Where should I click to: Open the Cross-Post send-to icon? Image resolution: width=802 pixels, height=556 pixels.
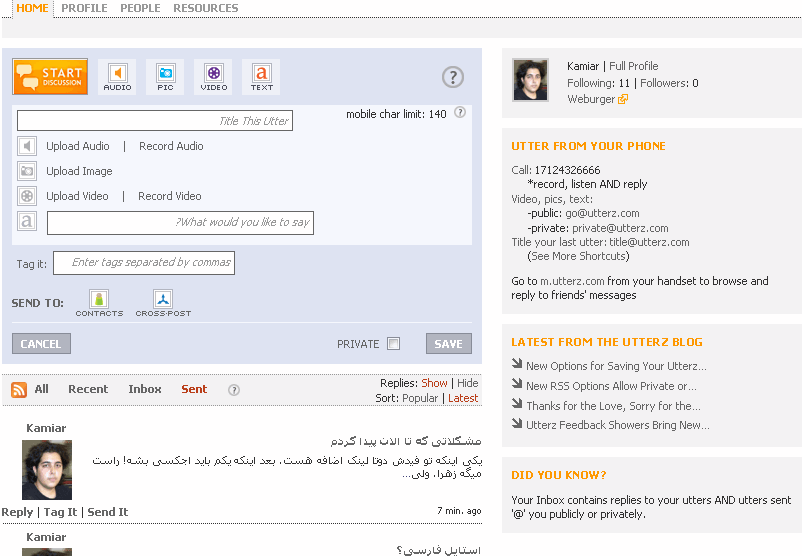163,303
